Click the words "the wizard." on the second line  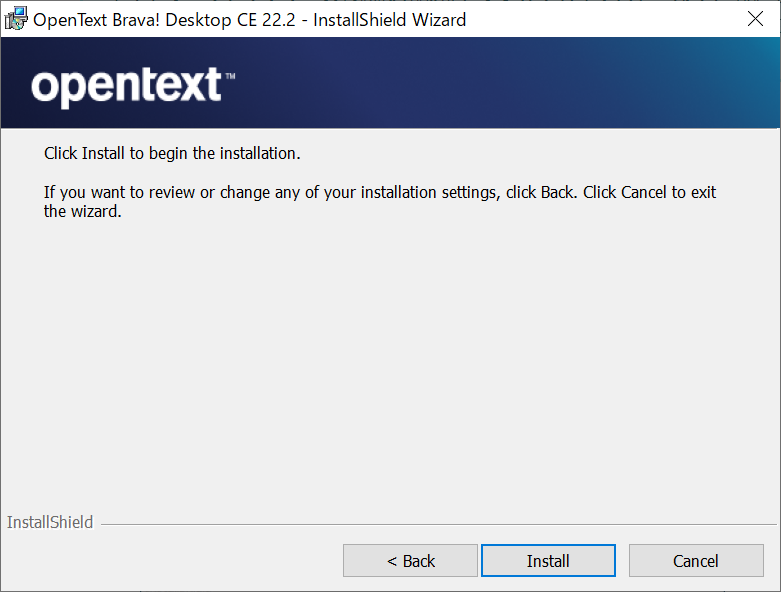pos(83,212)
